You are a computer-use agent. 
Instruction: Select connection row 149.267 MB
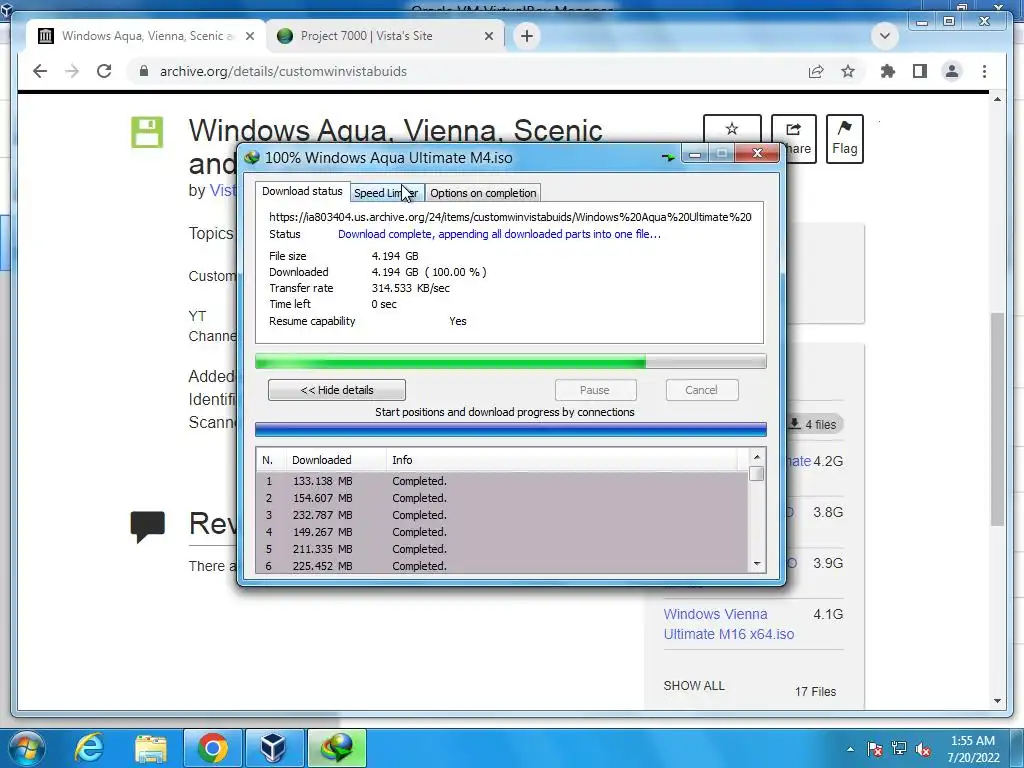click(x=502, y=532)
